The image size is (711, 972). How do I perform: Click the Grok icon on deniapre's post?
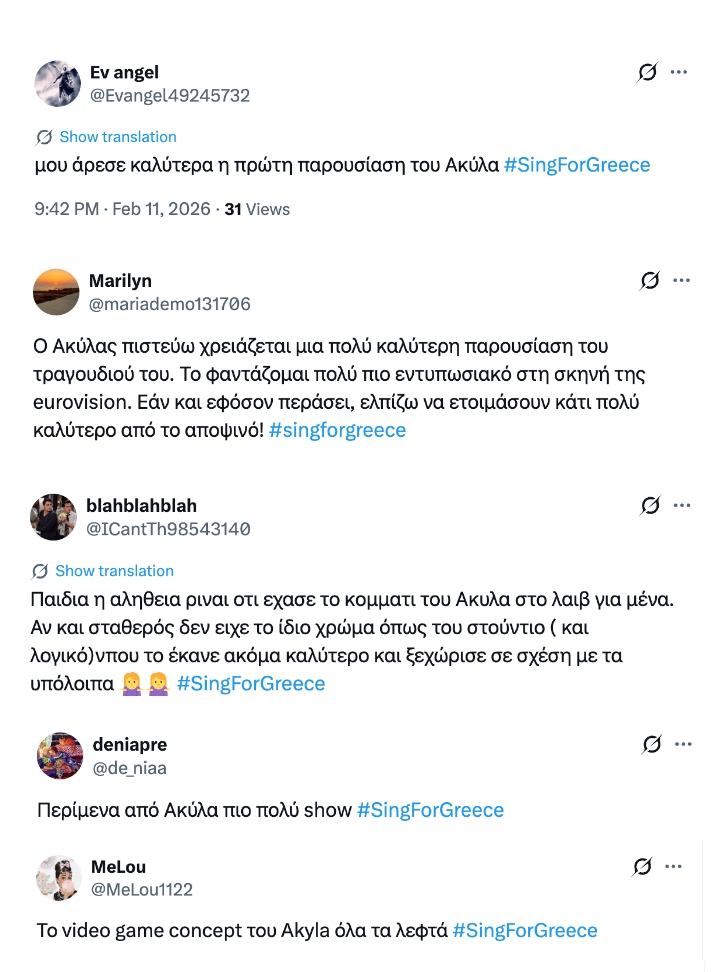[x=651, y=744]
